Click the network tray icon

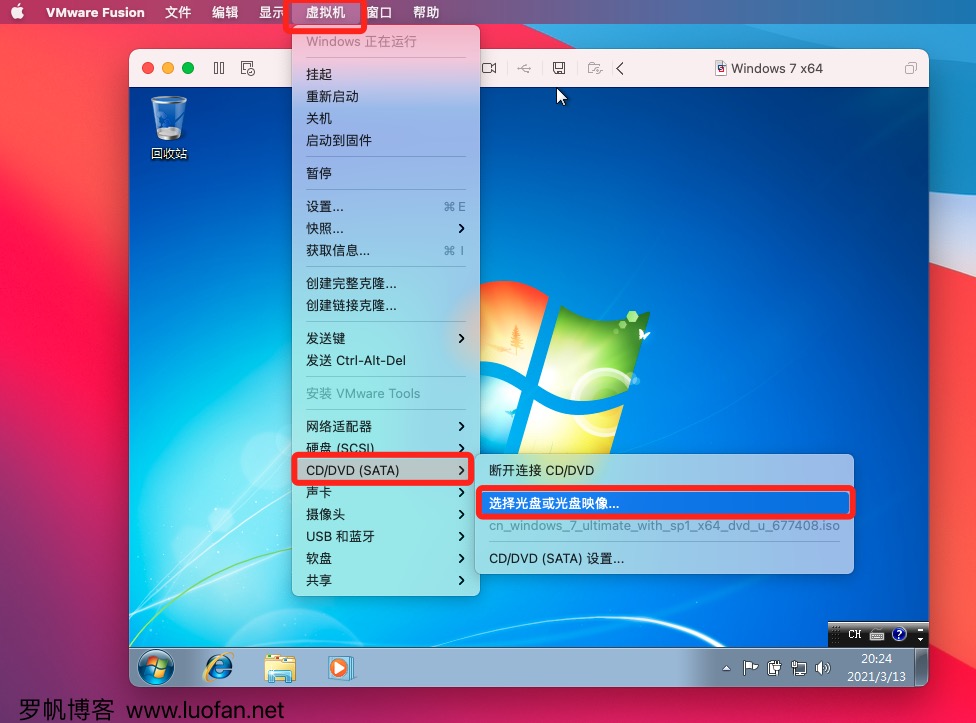click(x=799, y=668)
